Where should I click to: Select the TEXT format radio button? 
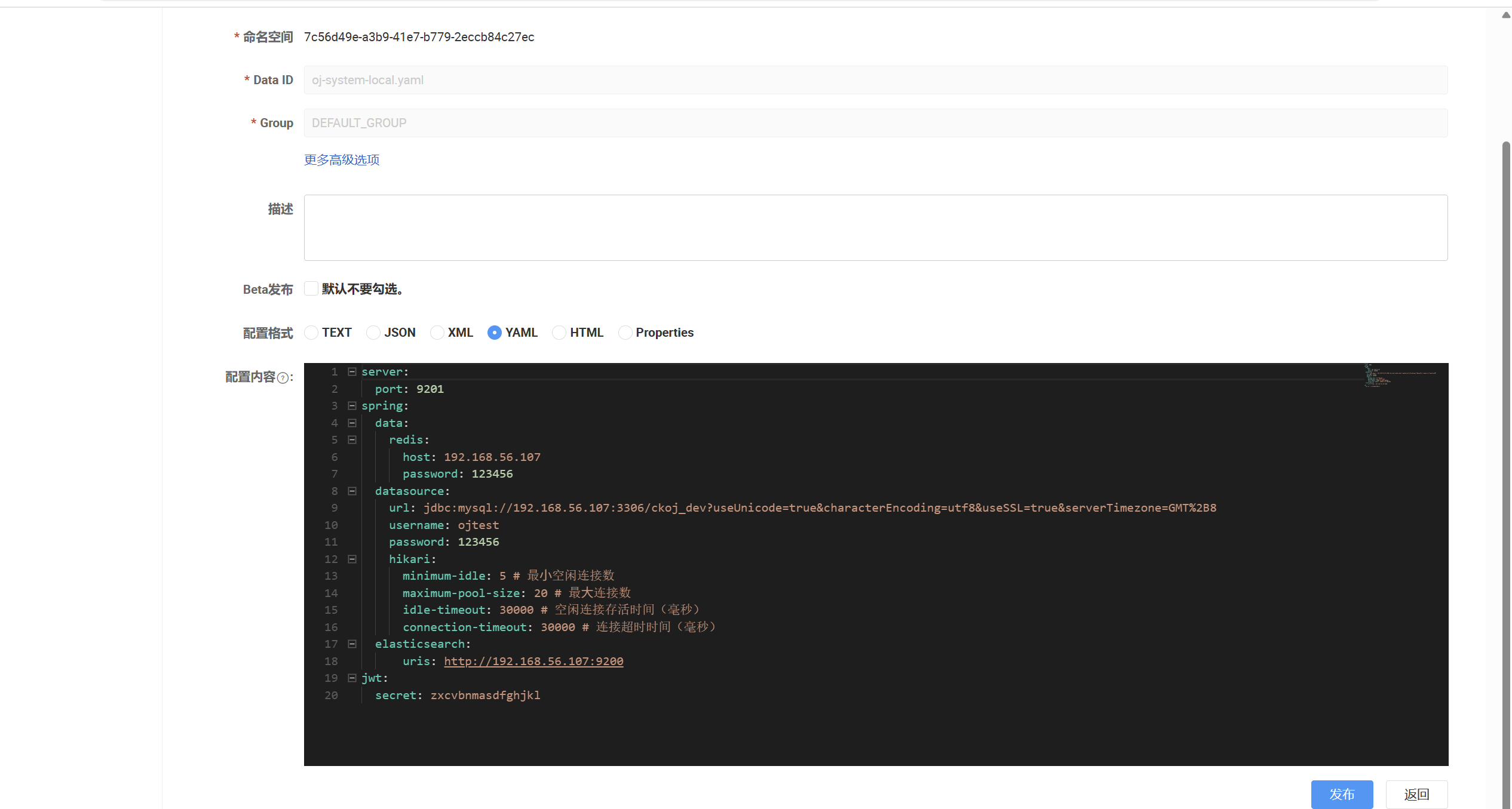[x=311, y=333]
